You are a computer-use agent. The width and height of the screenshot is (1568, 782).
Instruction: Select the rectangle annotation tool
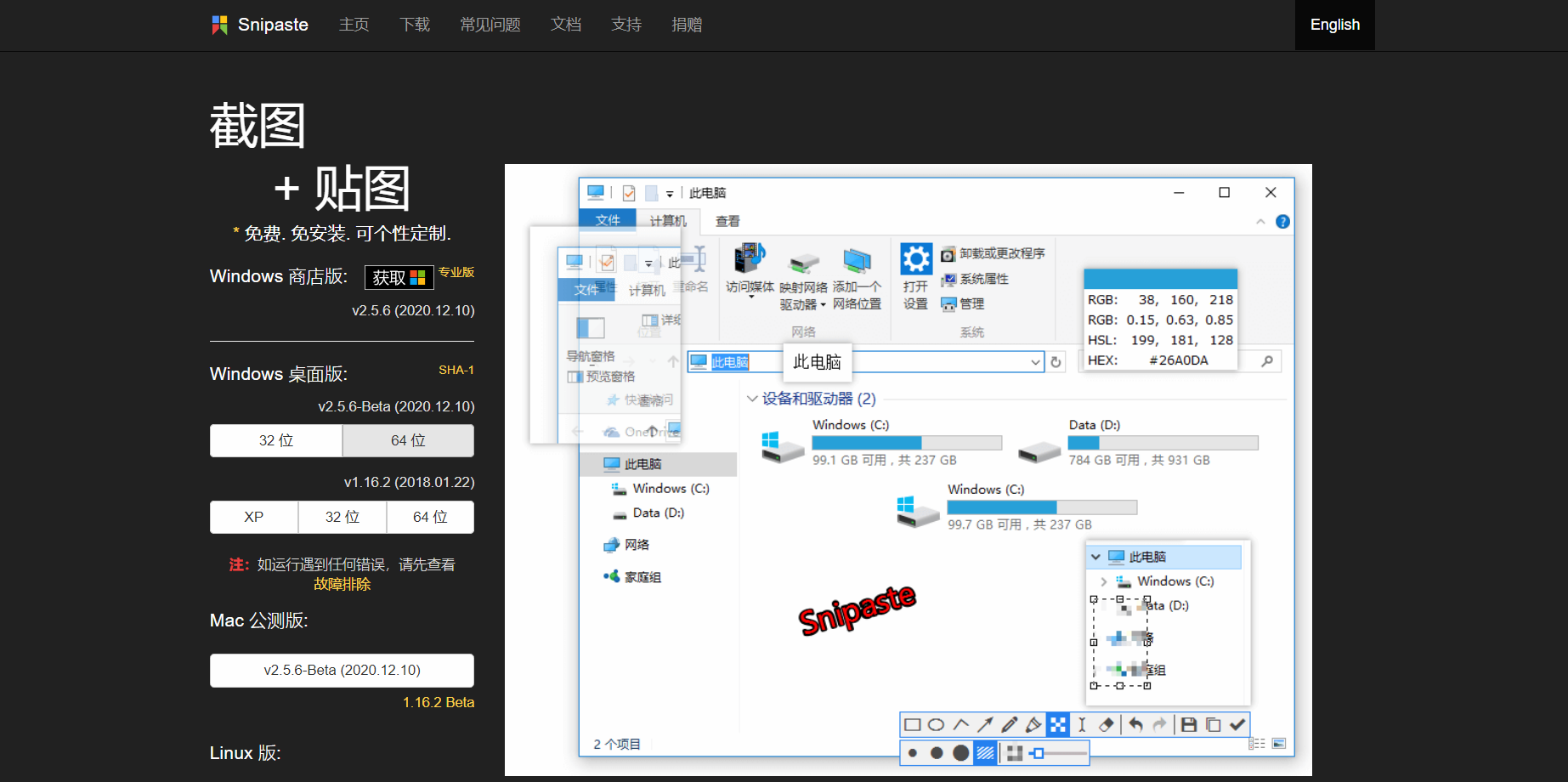912,724
